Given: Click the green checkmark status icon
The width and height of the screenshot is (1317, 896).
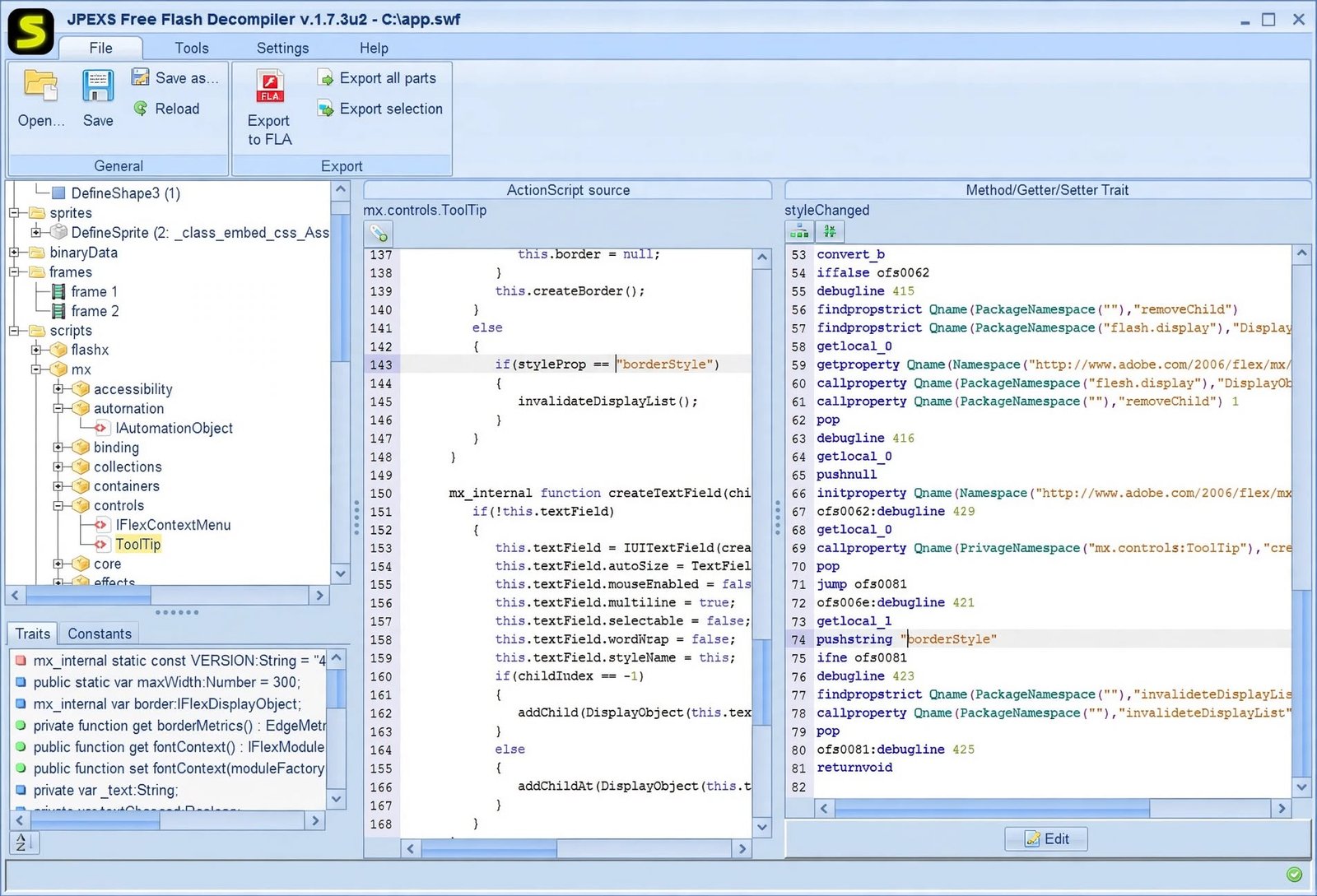Looking at the screenshot, I should pyautogui.click(x=1294, y=874).
